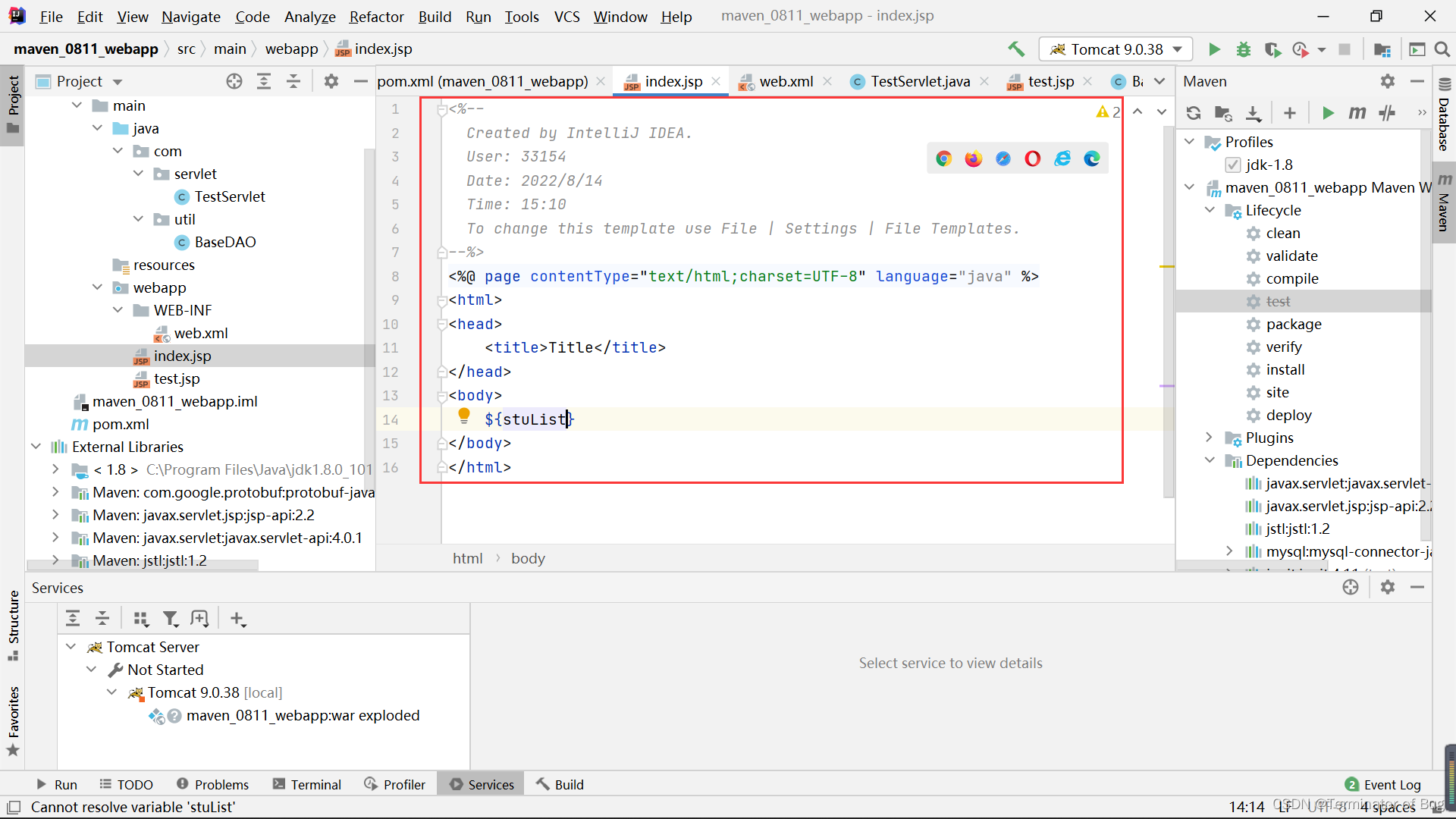Screen dimensions: 1456x819
Task: Open the Tomcat 9.0.38 run configuration dropdown
Action: [1116, 49]
